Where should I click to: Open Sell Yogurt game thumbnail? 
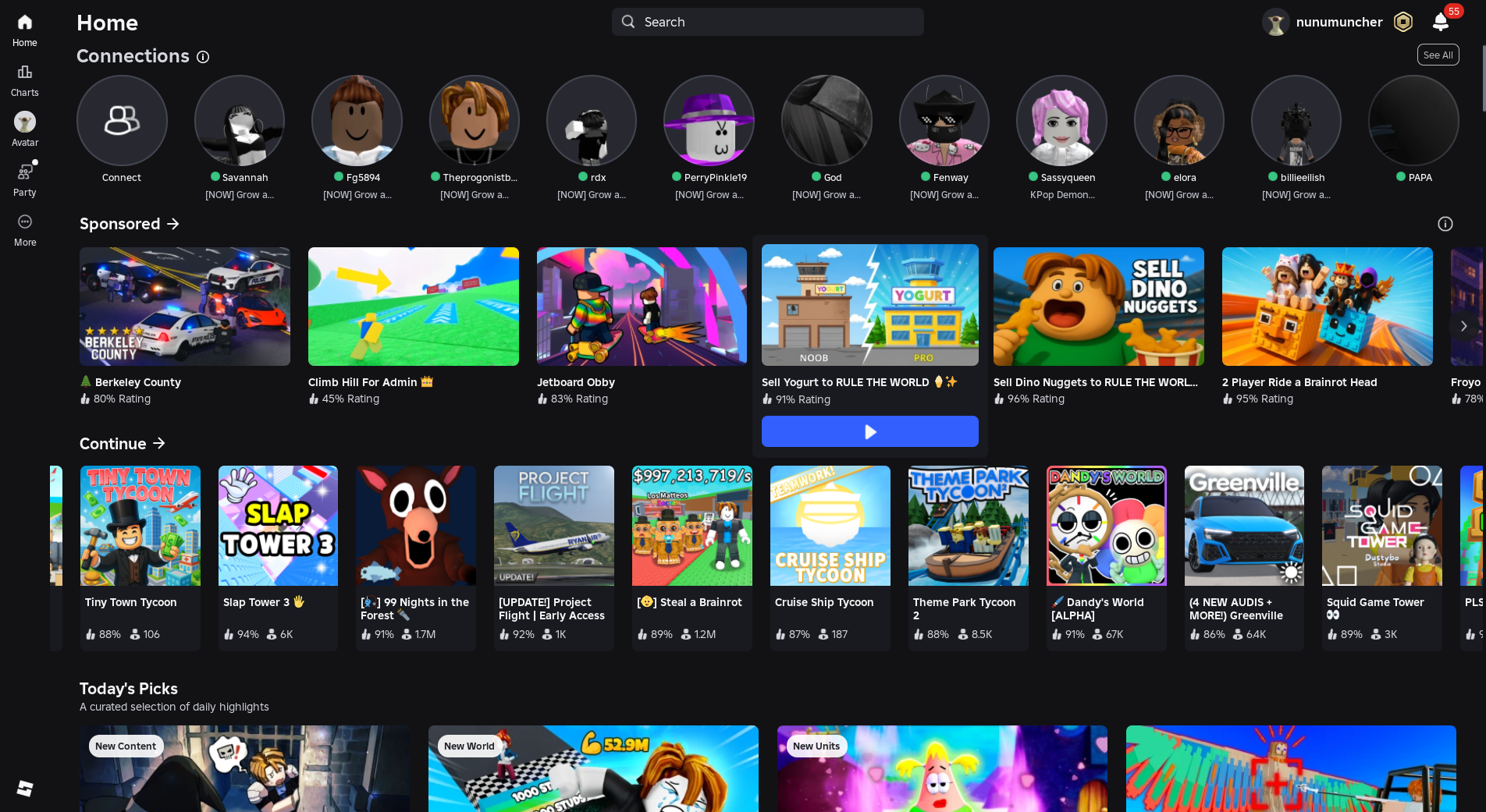[870, 305]
